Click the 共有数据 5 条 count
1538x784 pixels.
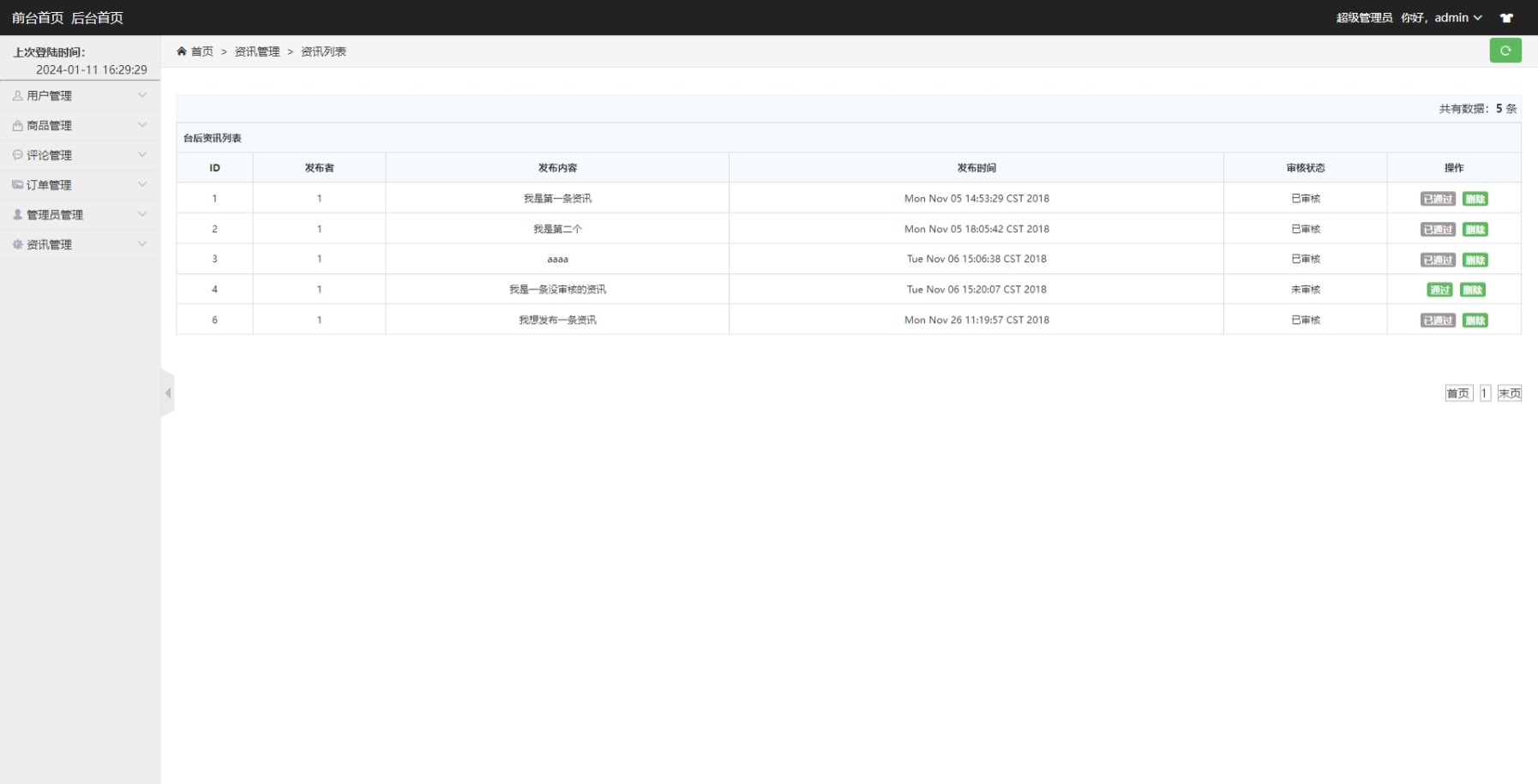[1478, 109]
